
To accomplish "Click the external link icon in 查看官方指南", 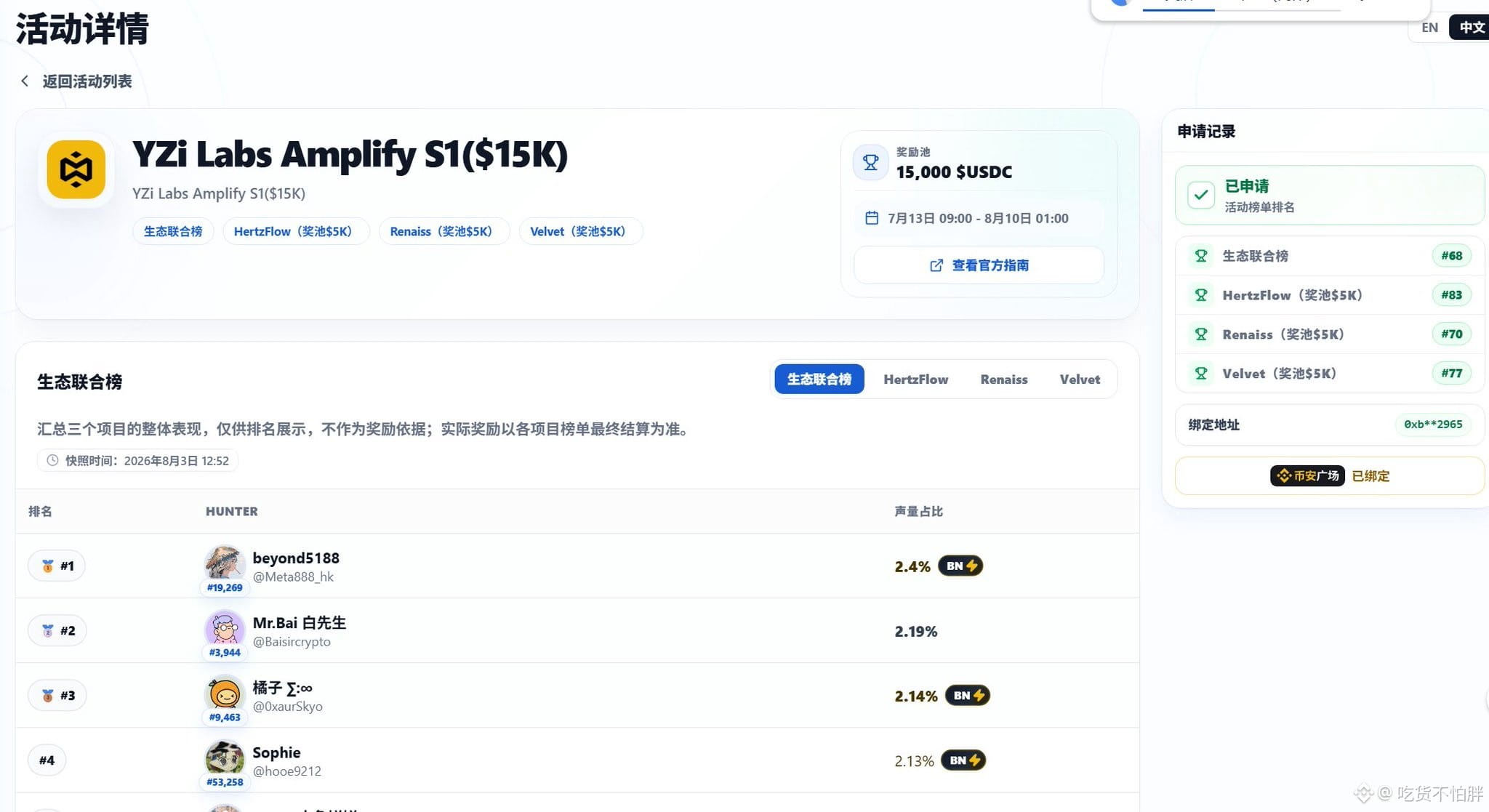I will 936,265.
